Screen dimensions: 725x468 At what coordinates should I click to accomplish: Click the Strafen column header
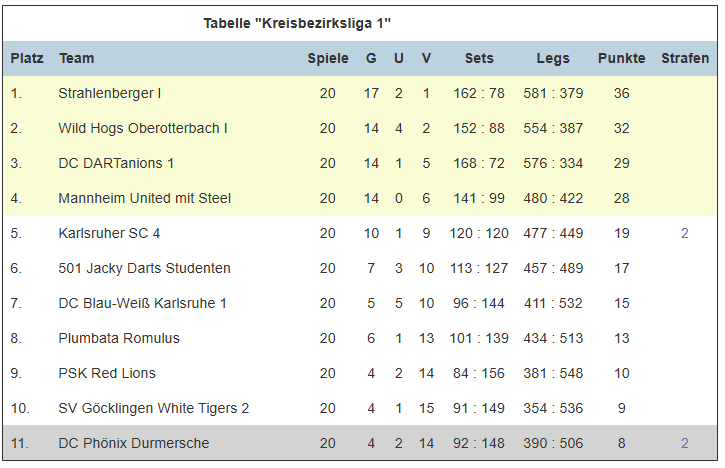coord(685,58)
